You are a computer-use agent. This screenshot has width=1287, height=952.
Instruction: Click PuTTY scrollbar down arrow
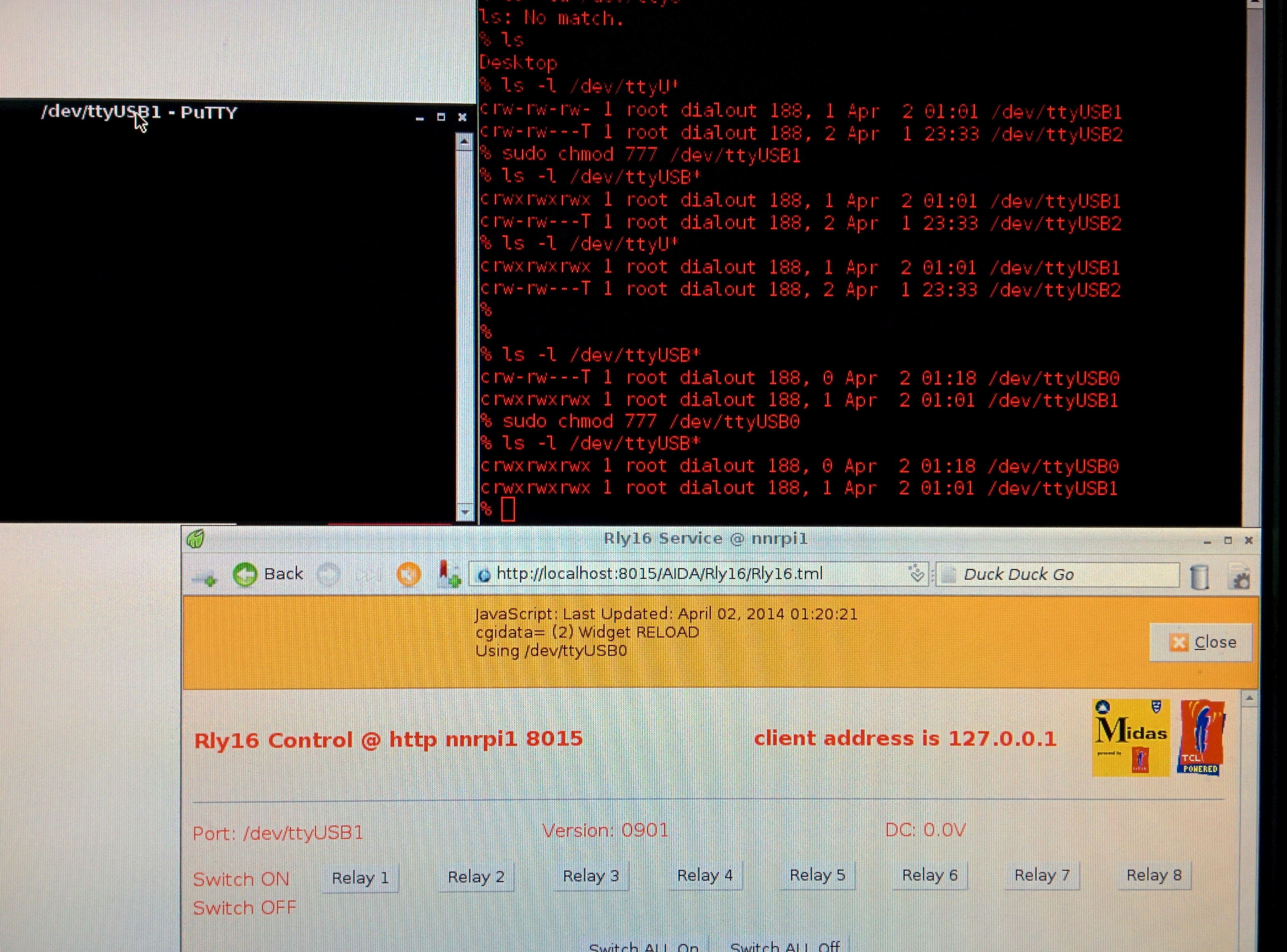click(465, 511)
